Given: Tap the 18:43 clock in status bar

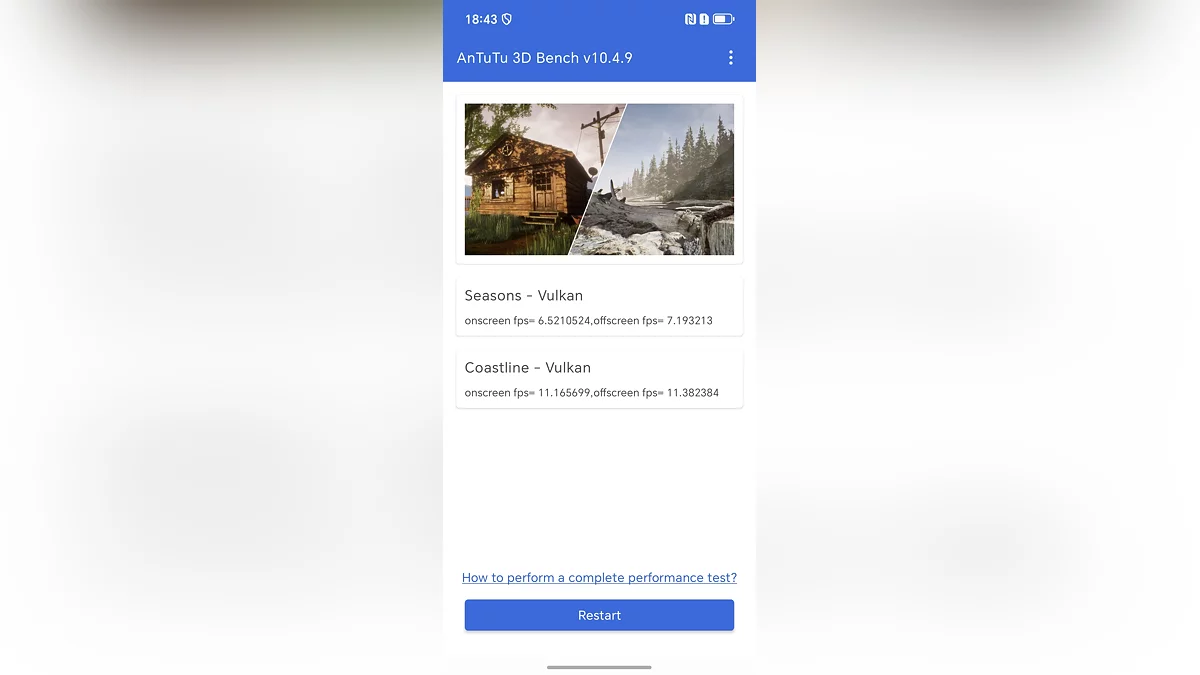Looking at the screenshot, I should [x=481, y=19].
